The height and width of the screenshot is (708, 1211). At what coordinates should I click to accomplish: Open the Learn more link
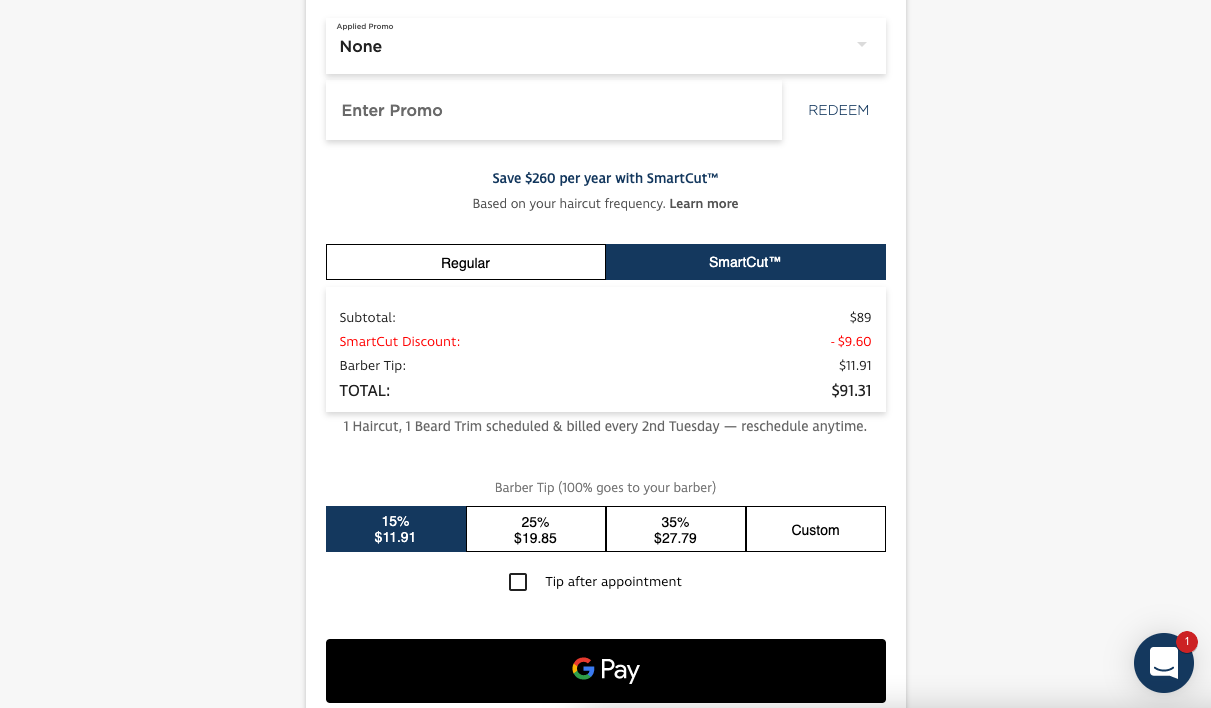pos(704,204)
